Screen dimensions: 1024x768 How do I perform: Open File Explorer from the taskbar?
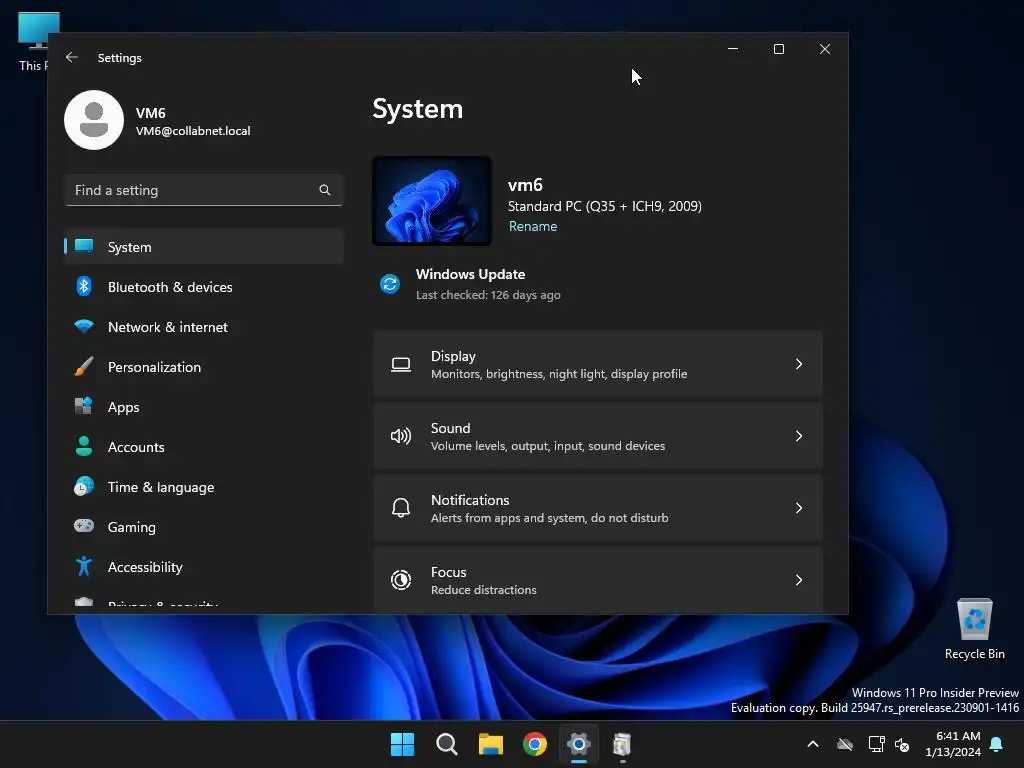click(x=490, y=744)
